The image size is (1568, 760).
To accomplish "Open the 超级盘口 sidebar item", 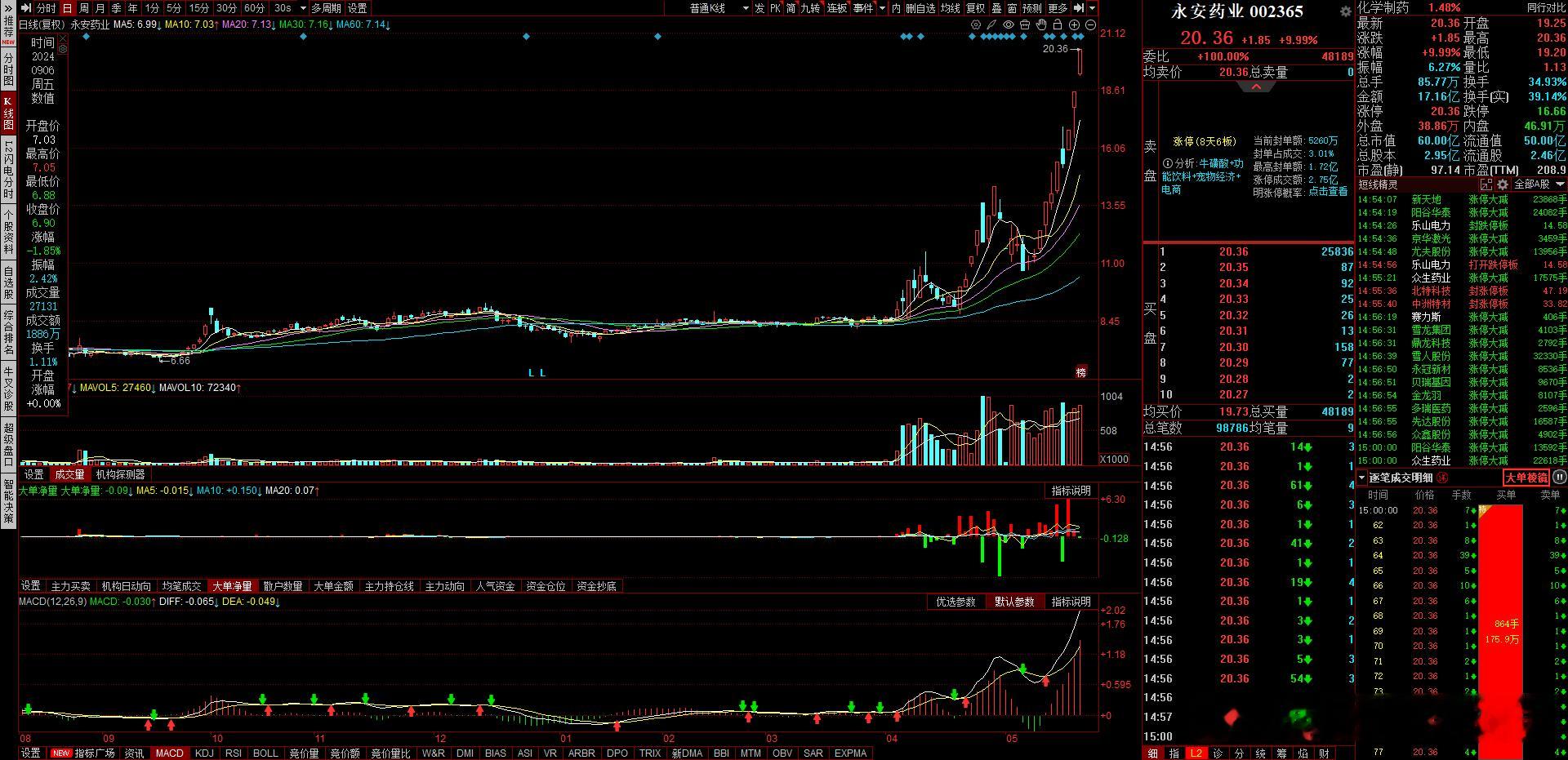I will 8,445.
